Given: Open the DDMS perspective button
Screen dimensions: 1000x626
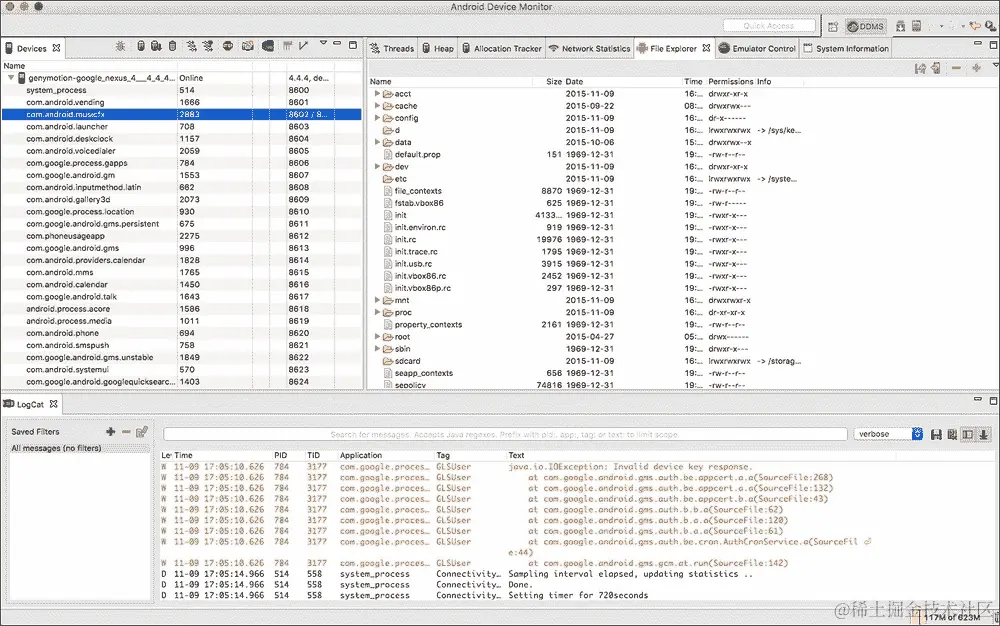Looking at the screenshot, I should [864, 26].
